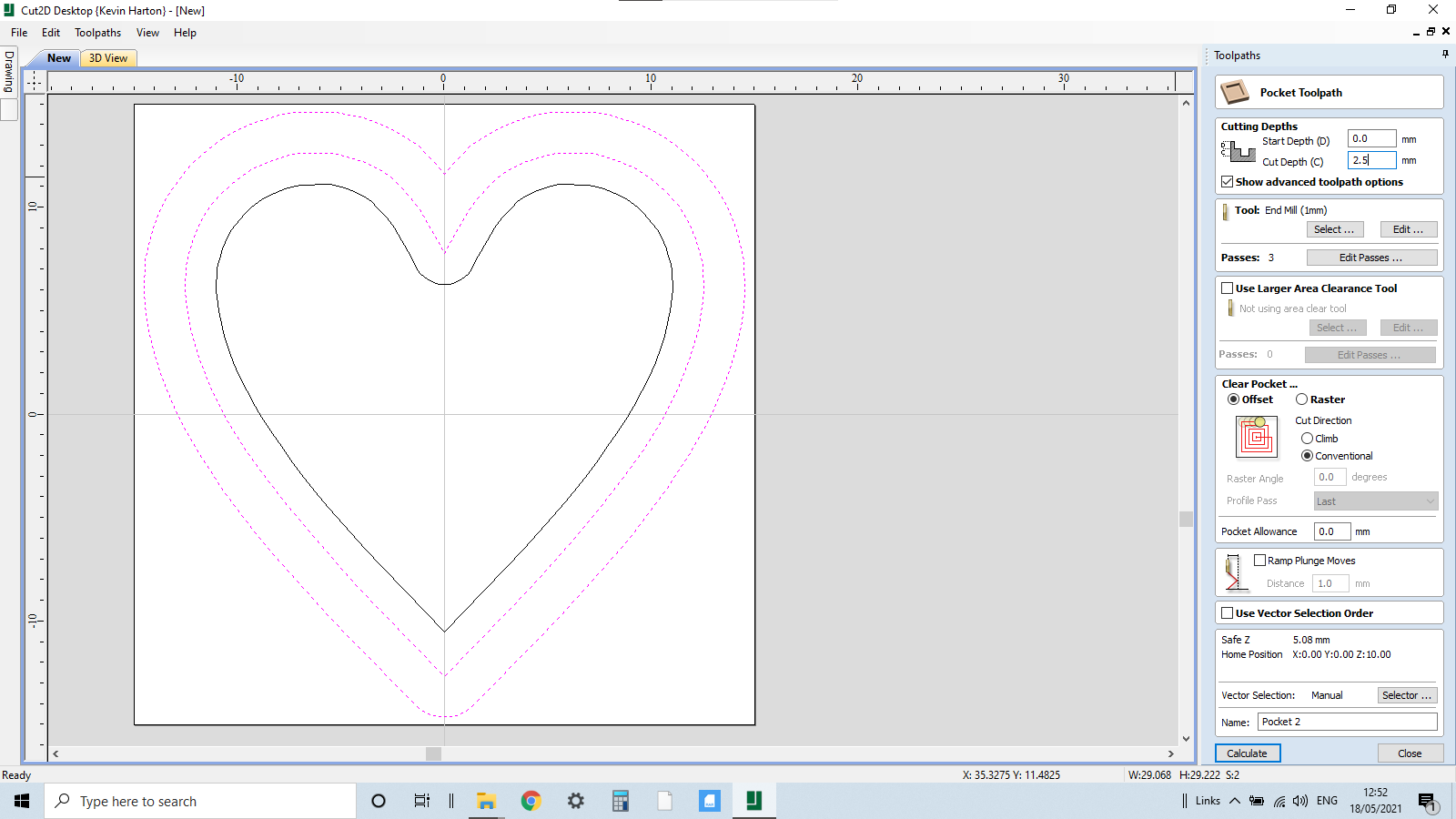The image size is (1456, 819).
Task: Click Select button for End Mill tool
Action: (x=1335, y=229)
